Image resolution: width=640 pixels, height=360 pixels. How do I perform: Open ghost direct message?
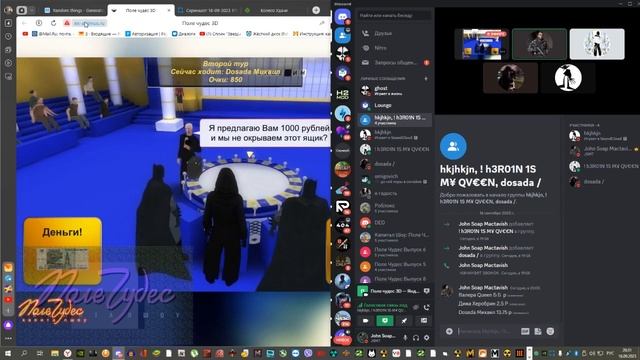click(x=395, y=90)
